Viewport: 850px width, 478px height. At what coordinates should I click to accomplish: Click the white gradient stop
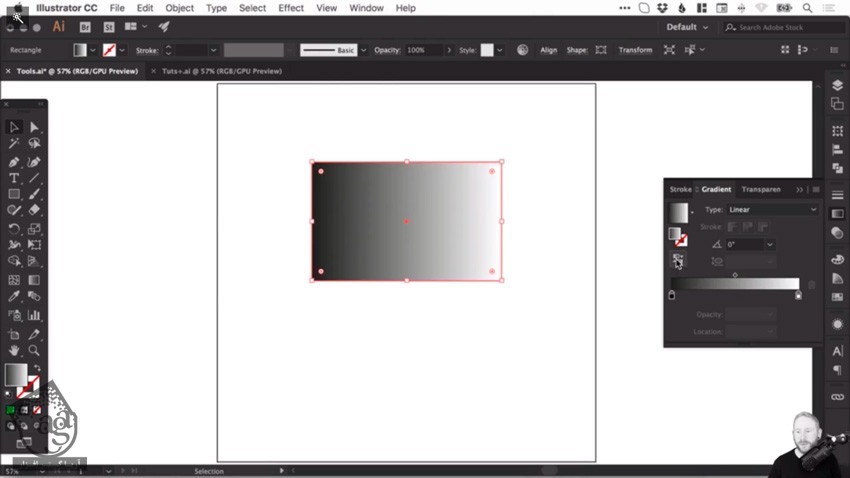pyautogui.click(x=799, y=295)
